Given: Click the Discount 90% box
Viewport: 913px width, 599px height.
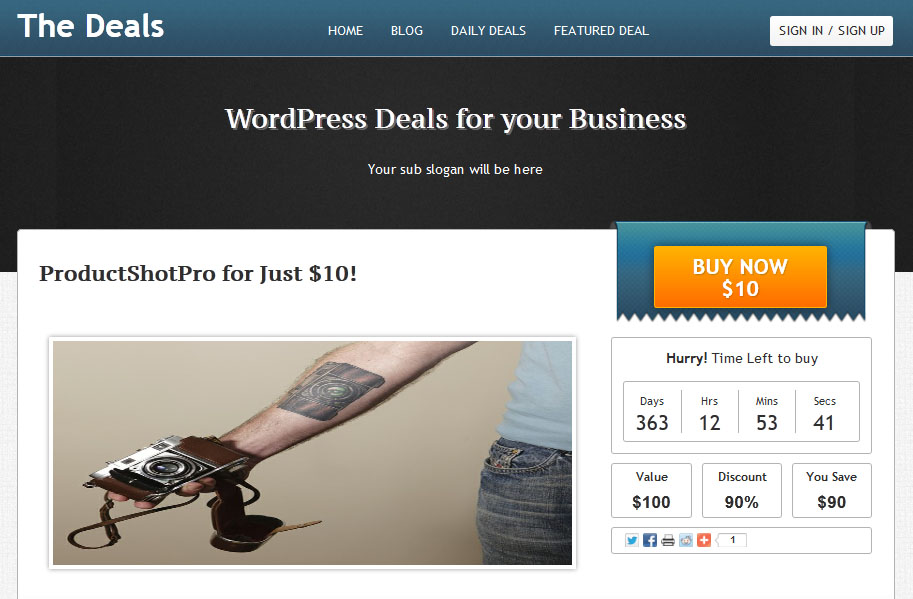Looking at the screenshot, I should (742, 490).
